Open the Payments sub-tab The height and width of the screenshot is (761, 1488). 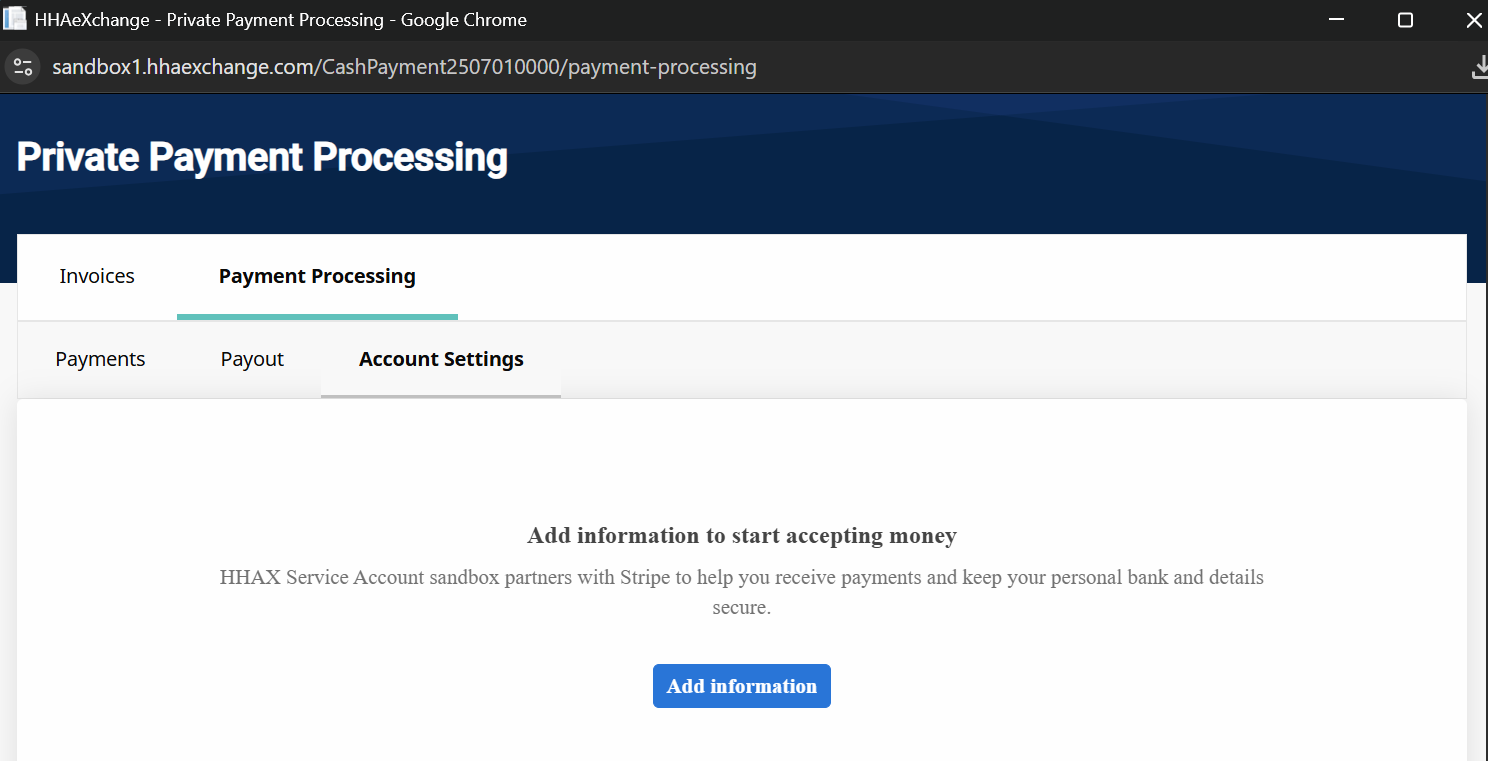100,359
